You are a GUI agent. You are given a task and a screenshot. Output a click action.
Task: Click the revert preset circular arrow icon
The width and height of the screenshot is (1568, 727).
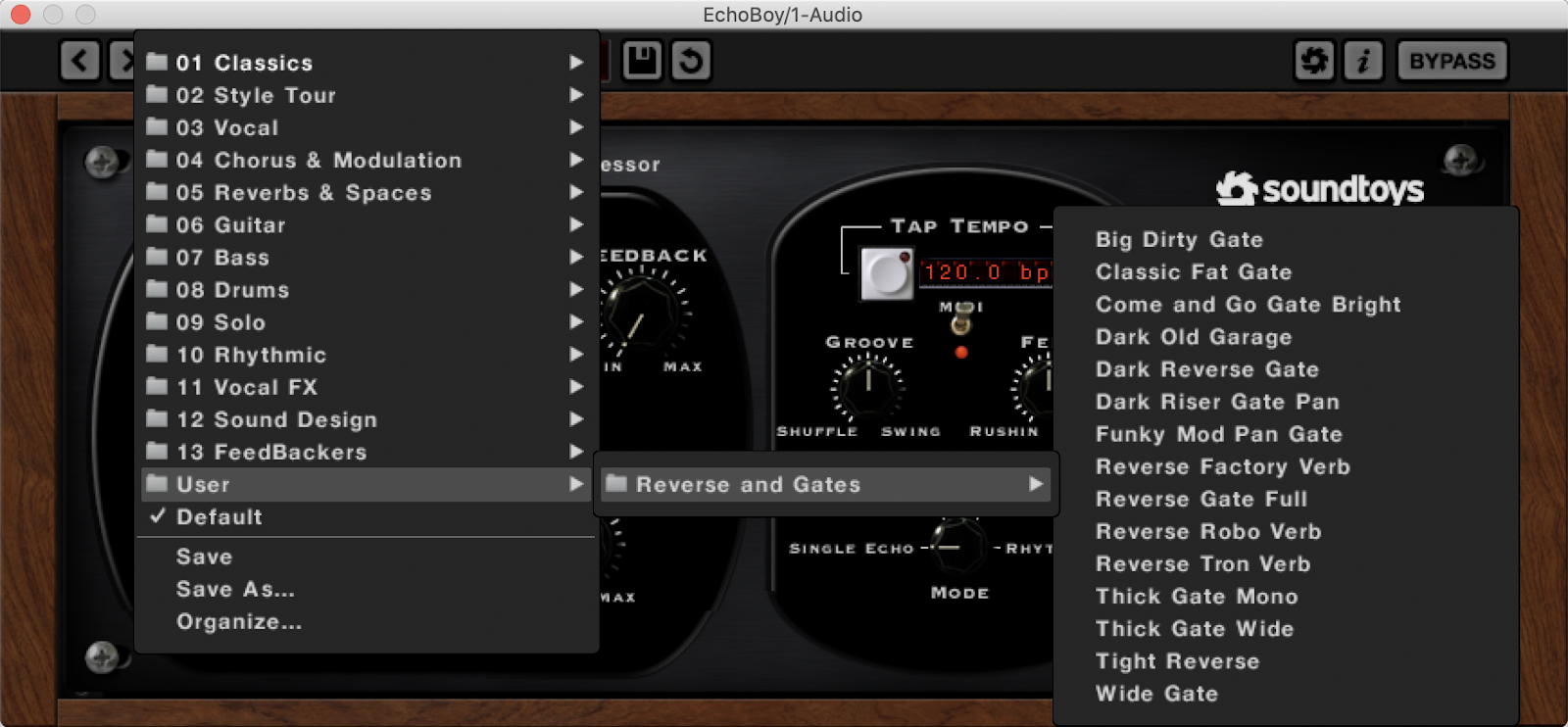691,61
